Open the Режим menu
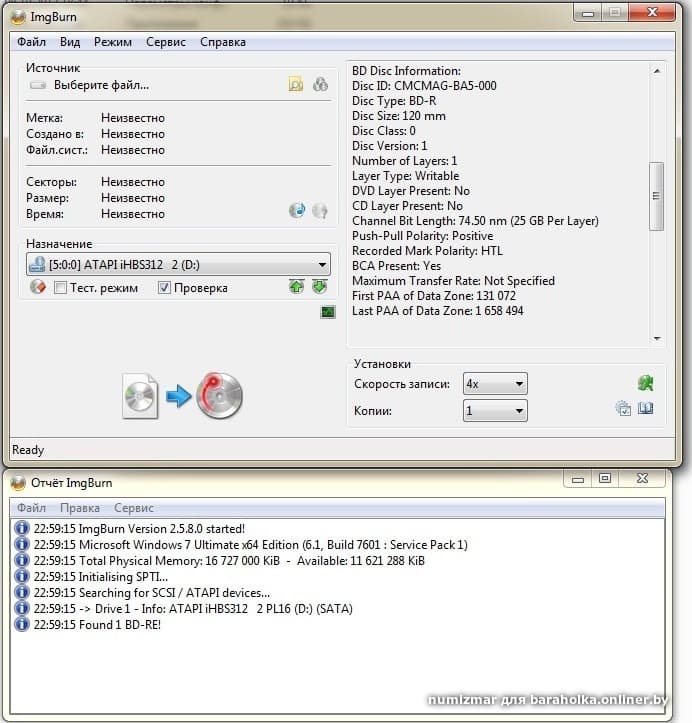The width and height of the screenshot is (692, 723). coord(113,42)
